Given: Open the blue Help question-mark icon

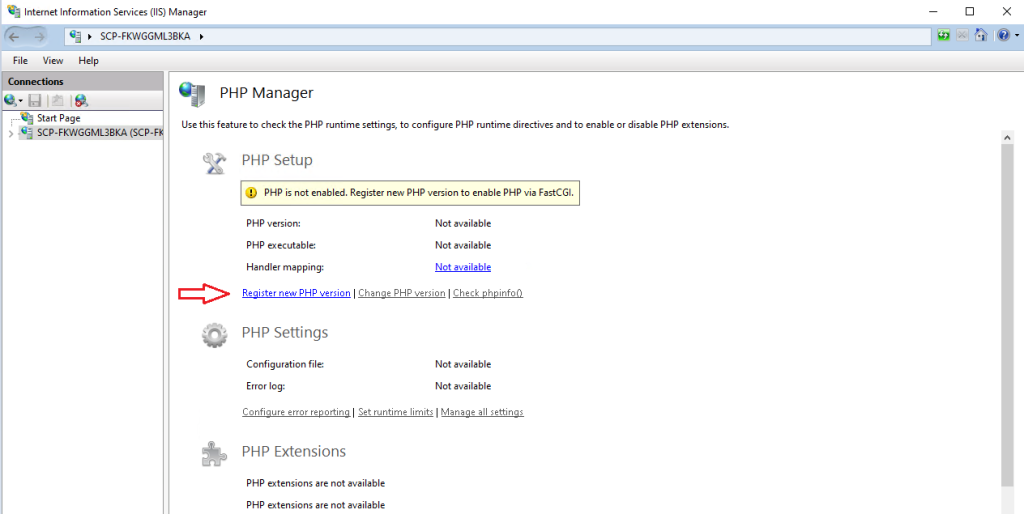Looking at the screenshot, I should [1002, 36].
